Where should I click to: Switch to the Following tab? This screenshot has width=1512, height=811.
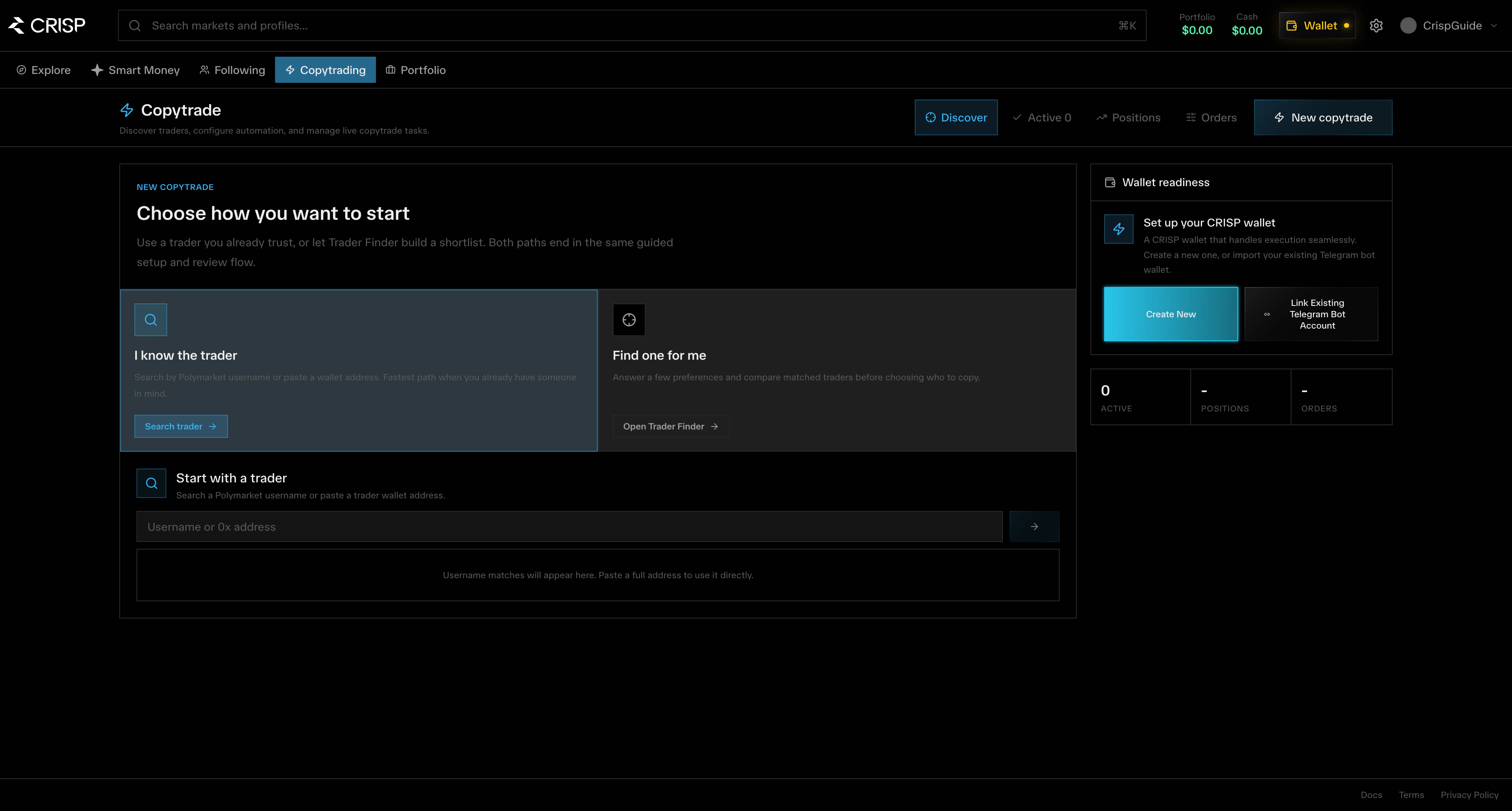232,70
